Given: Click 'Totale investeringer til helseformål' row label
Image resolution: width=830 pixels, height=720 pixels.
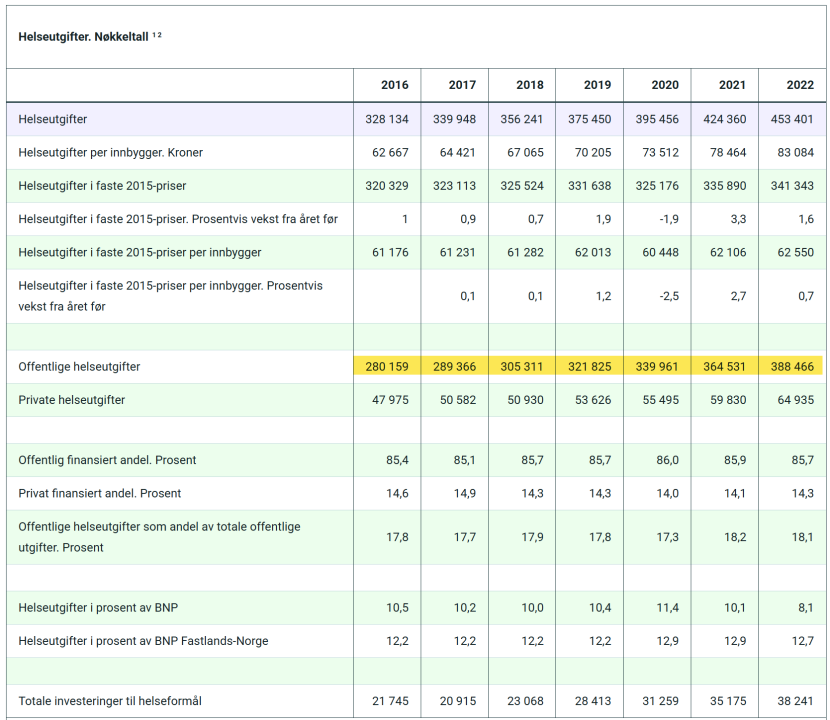Looking at the screenshot, I should coord(110,701).
